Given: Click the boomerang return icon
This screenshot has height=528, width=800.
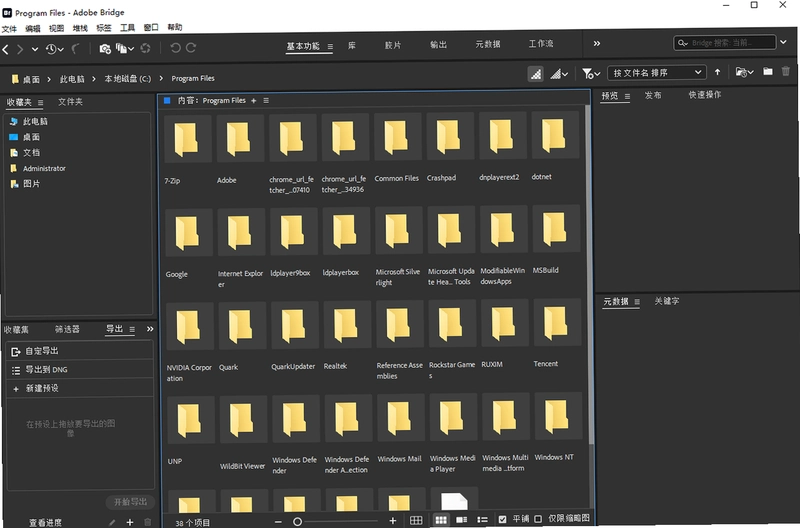Looking at the screenshot, I should (76, 48).
